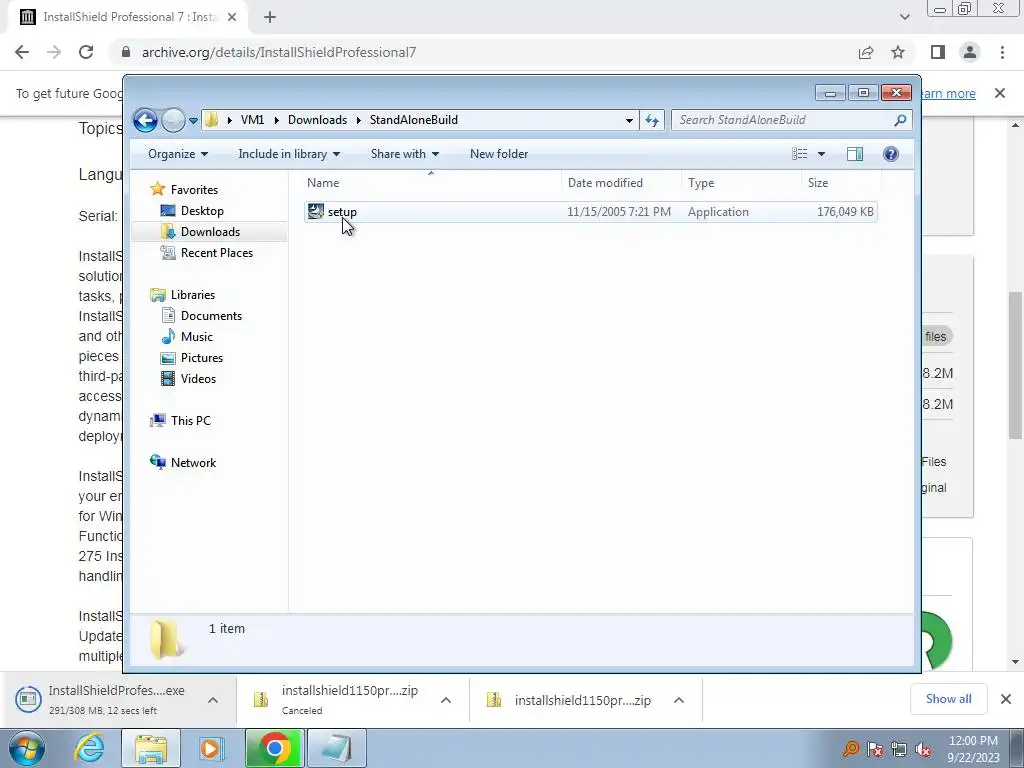
Task: Click Show all downloads button
Action: [948, 699]
